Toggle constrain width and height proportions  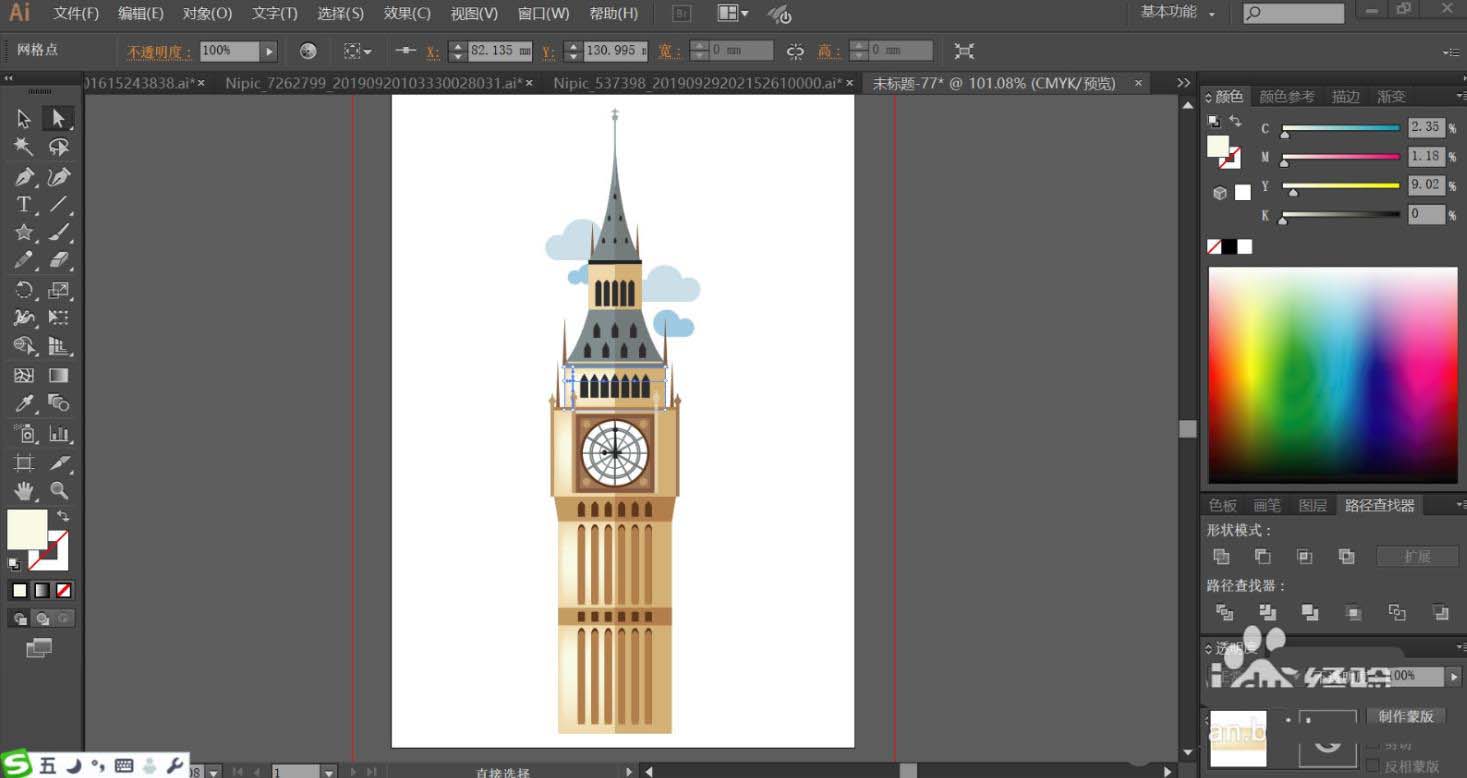795,51
